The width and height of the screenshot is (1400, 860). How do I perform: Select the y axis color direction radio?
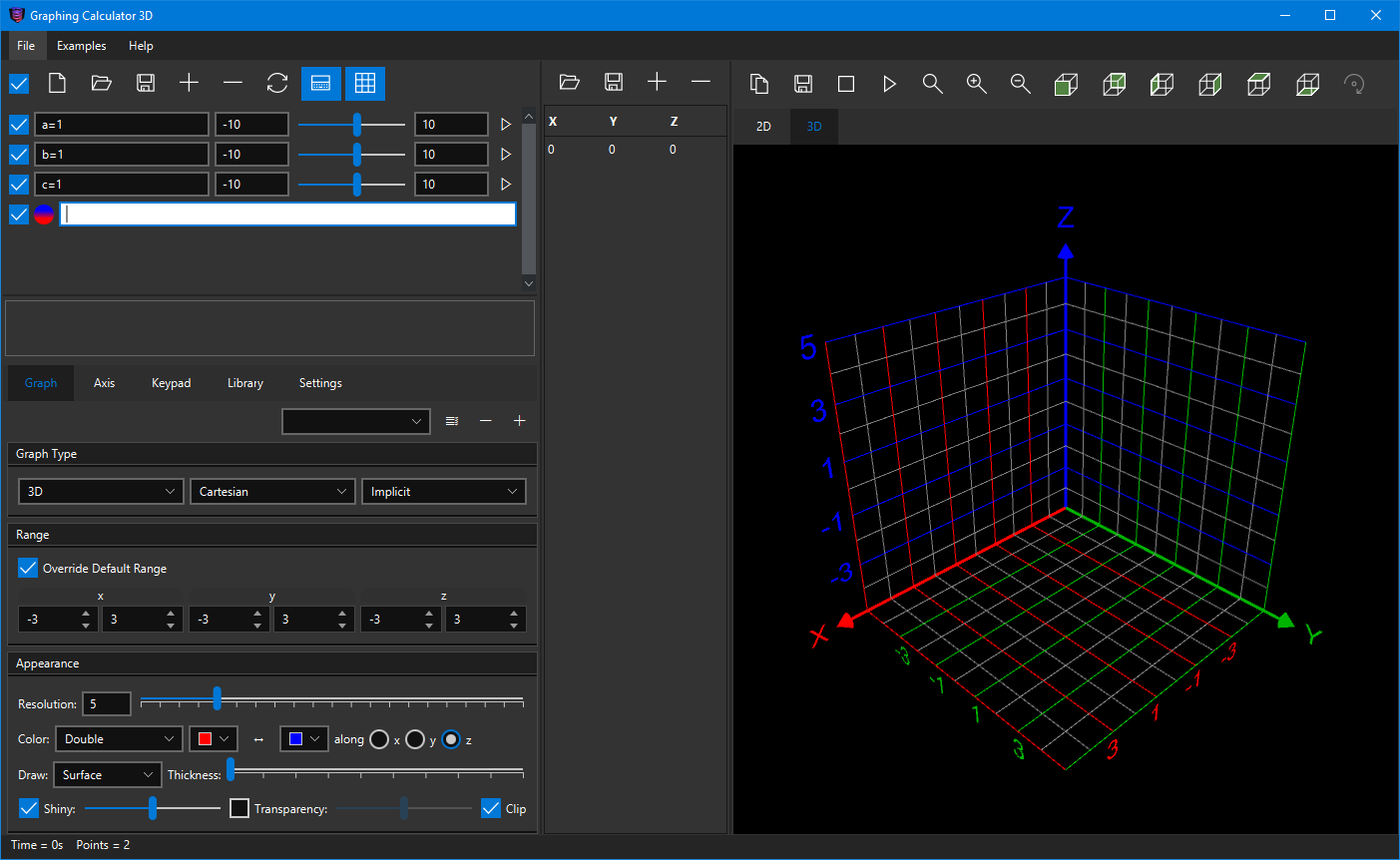point(415,739)
